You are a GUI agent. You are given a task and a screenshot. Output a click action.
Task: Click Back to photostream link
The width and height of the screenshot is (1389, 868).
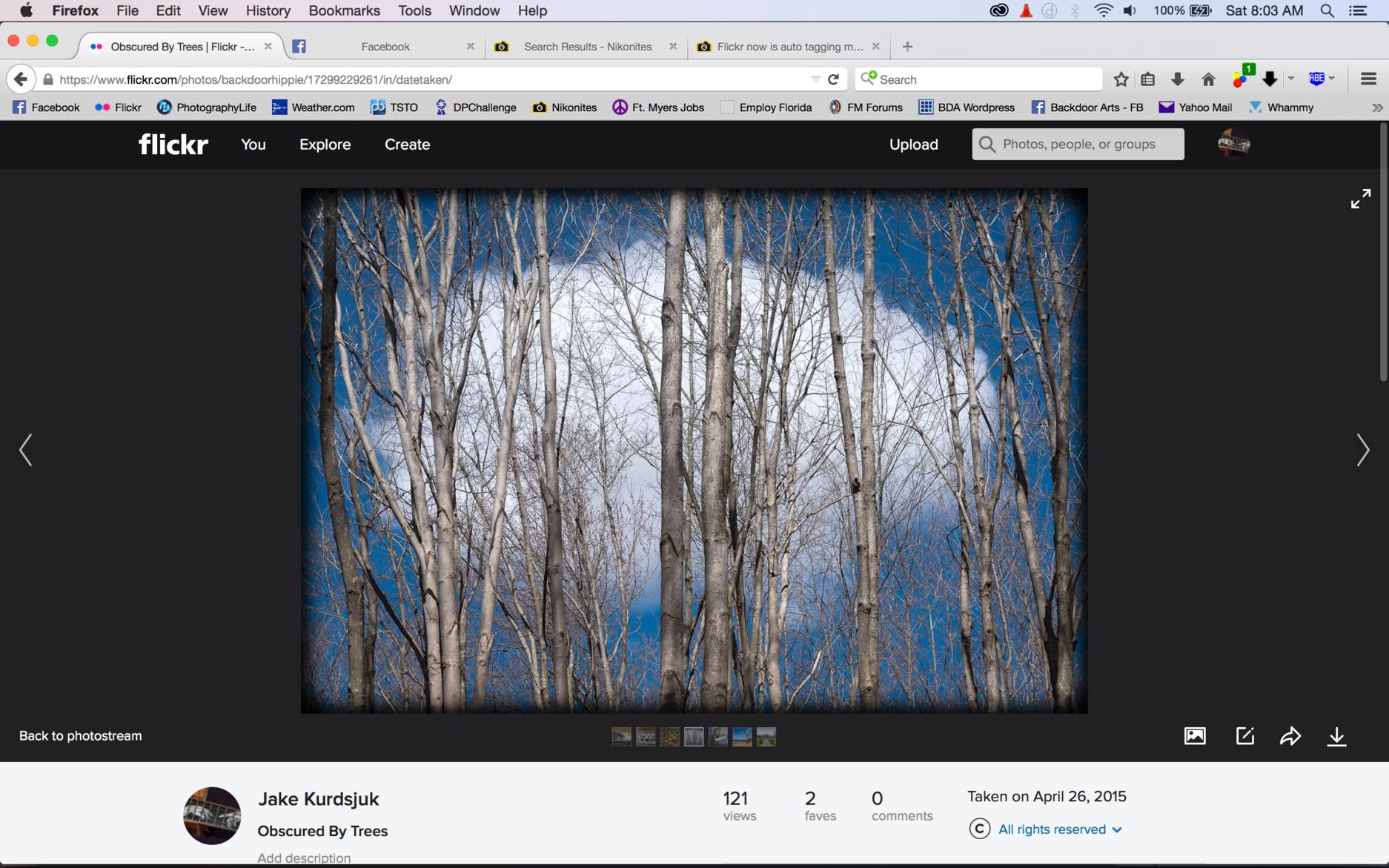pos(80,736)
